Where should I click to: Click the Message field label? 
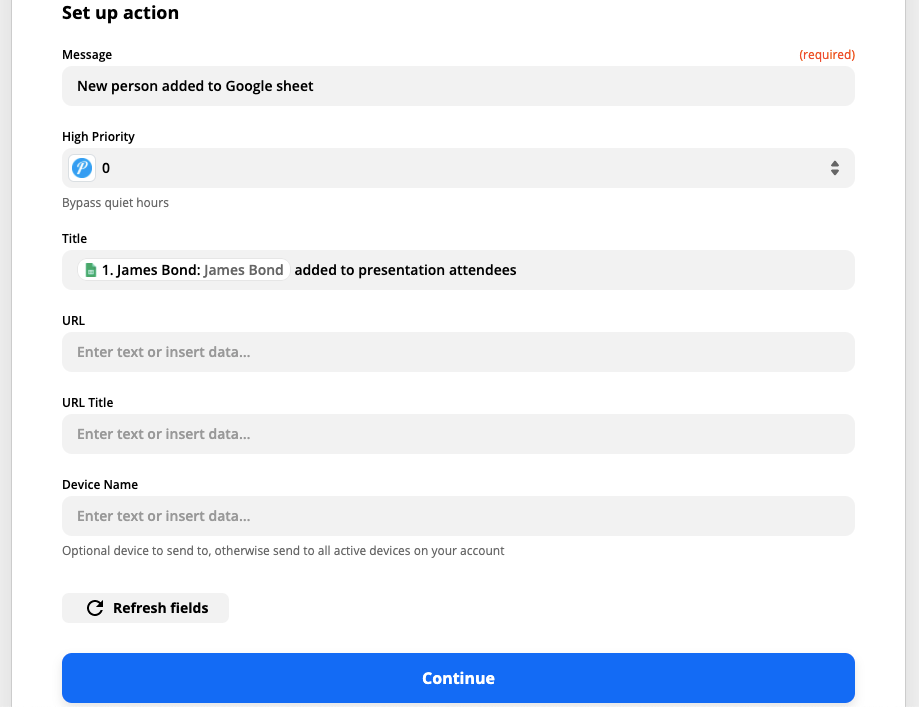pos(87,55)
